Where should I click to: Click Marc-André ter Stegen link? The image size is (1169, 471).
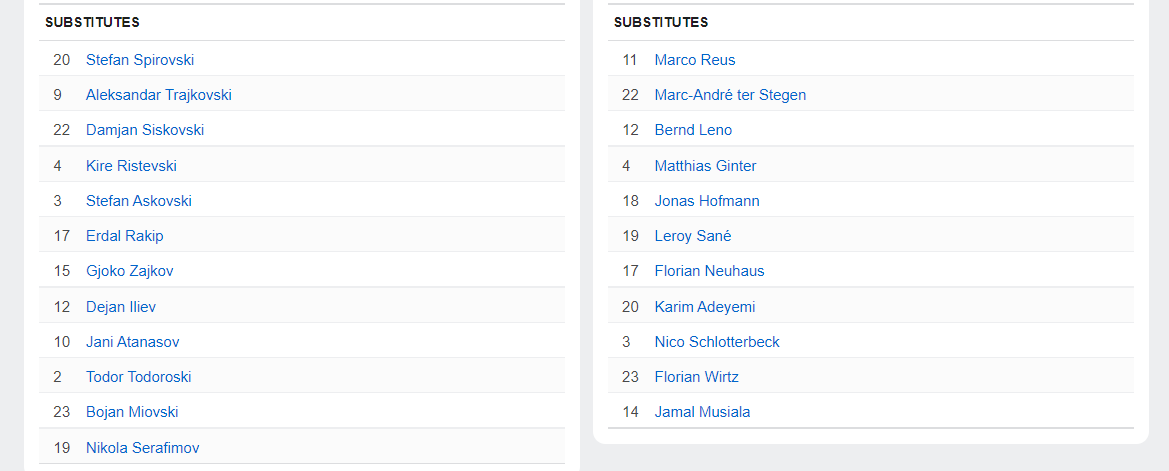730,95
